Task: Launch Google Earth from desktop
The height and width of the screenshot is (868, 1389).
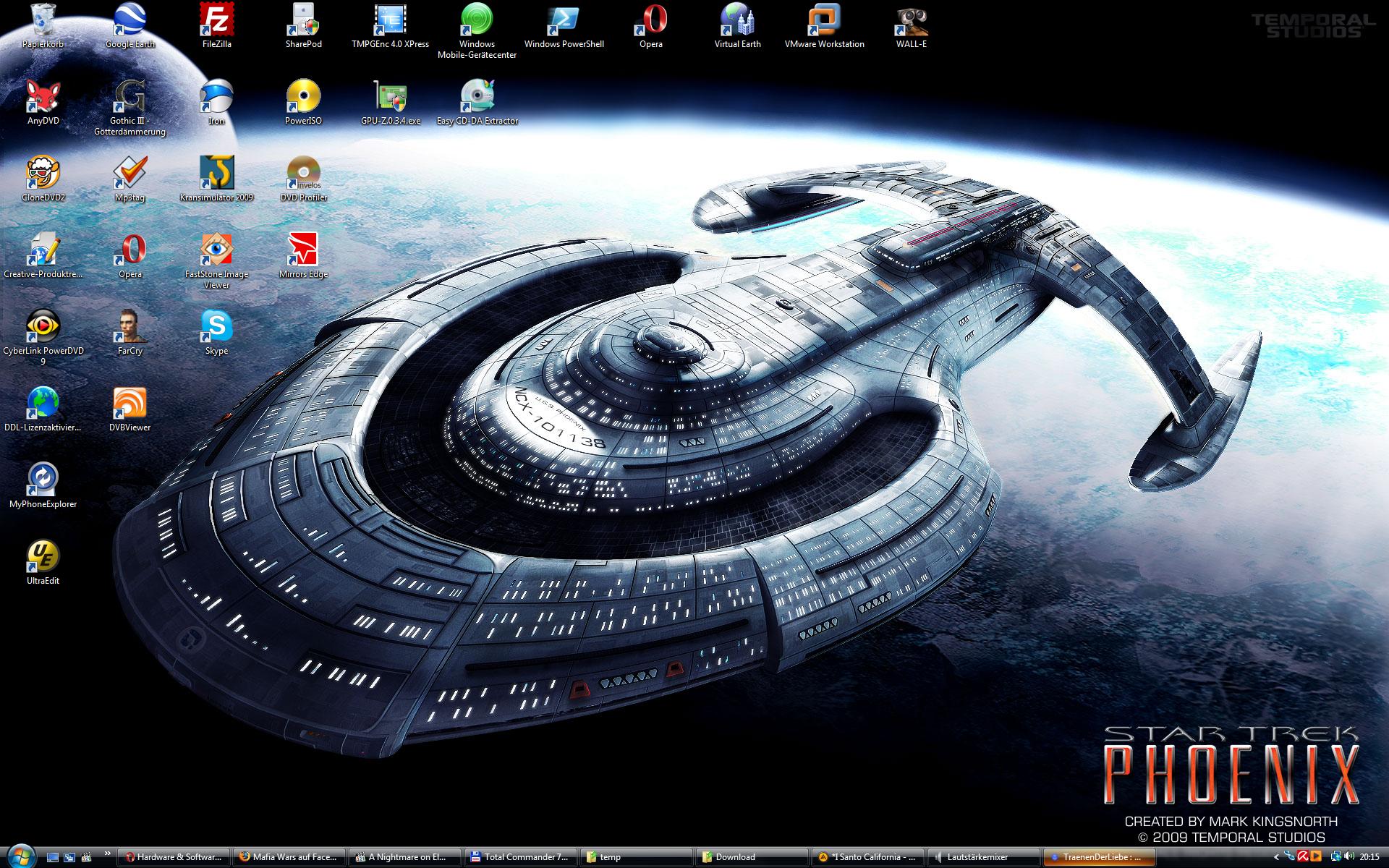Action: (129, 20)
